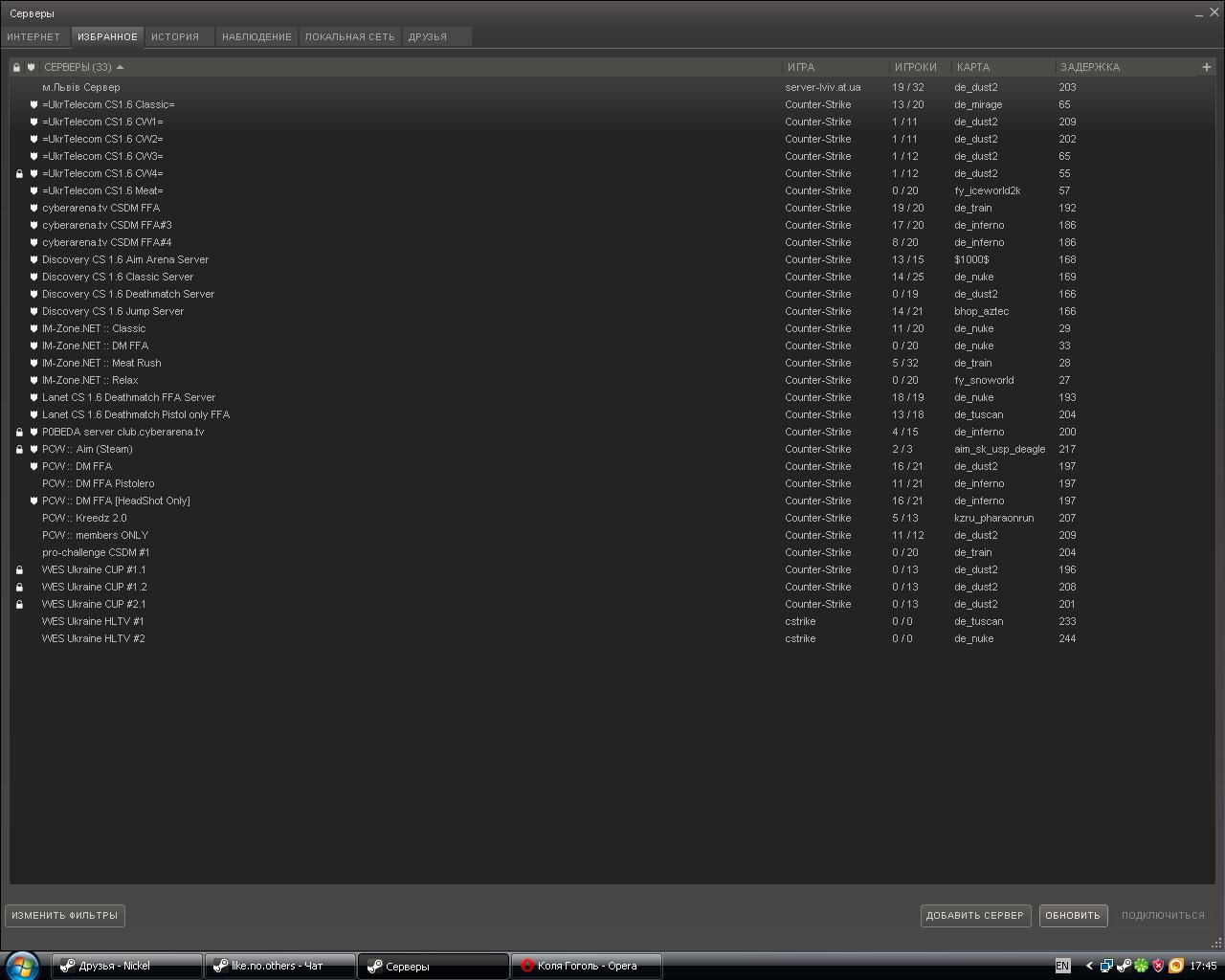Select the PCW :: members ONLY server
Image resolution: width=1225 pixels, height=980 pixels.
pos(612,535)
